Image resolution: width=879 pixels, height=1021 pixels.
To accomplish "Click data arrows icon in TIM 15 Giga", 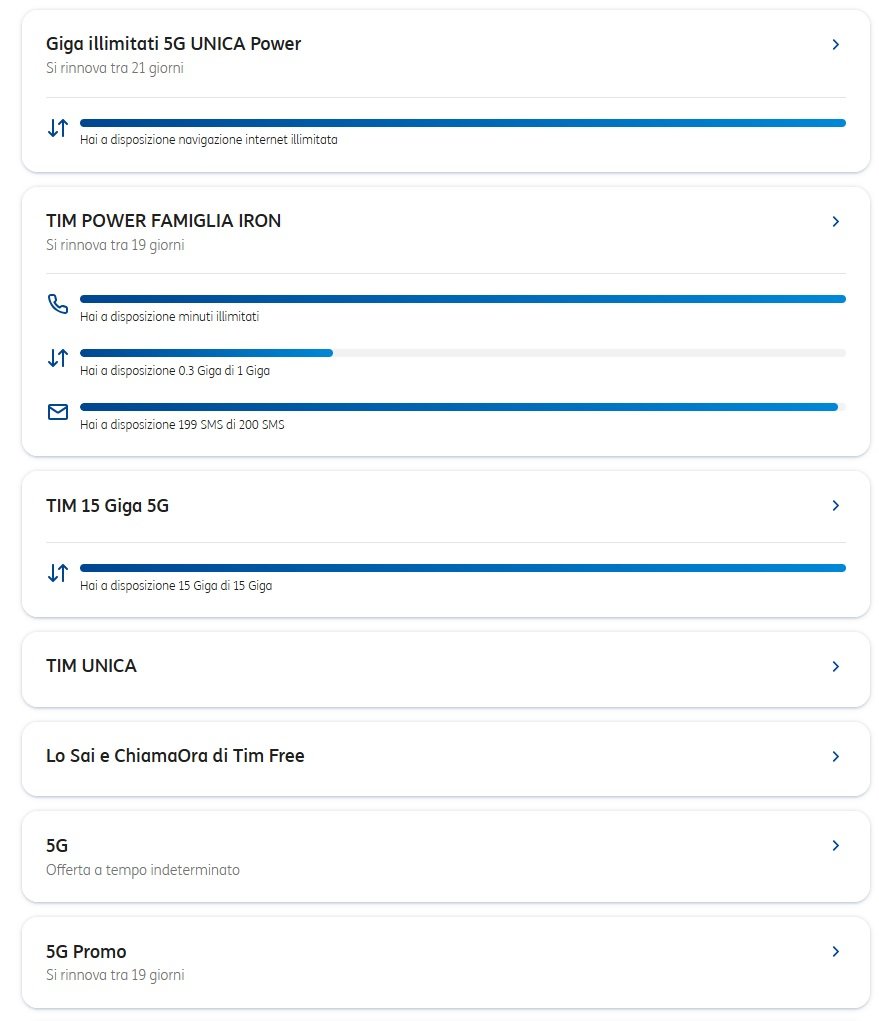I will coord(58,573).
